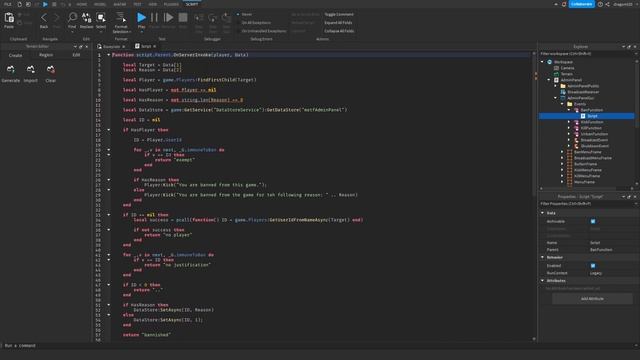The width and height of the screenshot is (640, 360).
Task: Switch to the PLUGINS ribbon tab
Action: (171, 4)
